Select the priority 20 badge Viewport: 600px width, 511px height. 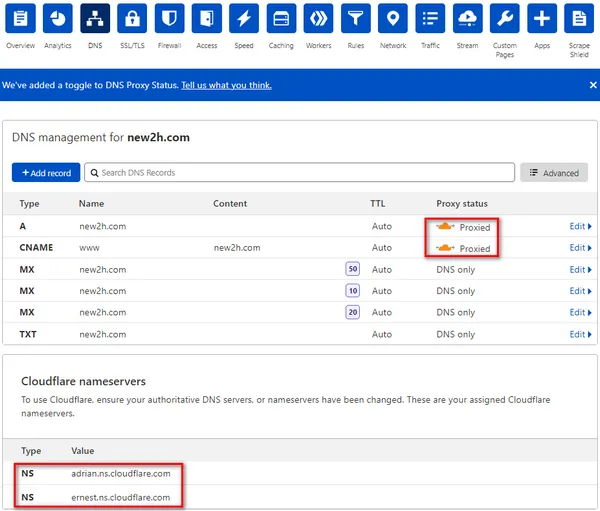352,312
